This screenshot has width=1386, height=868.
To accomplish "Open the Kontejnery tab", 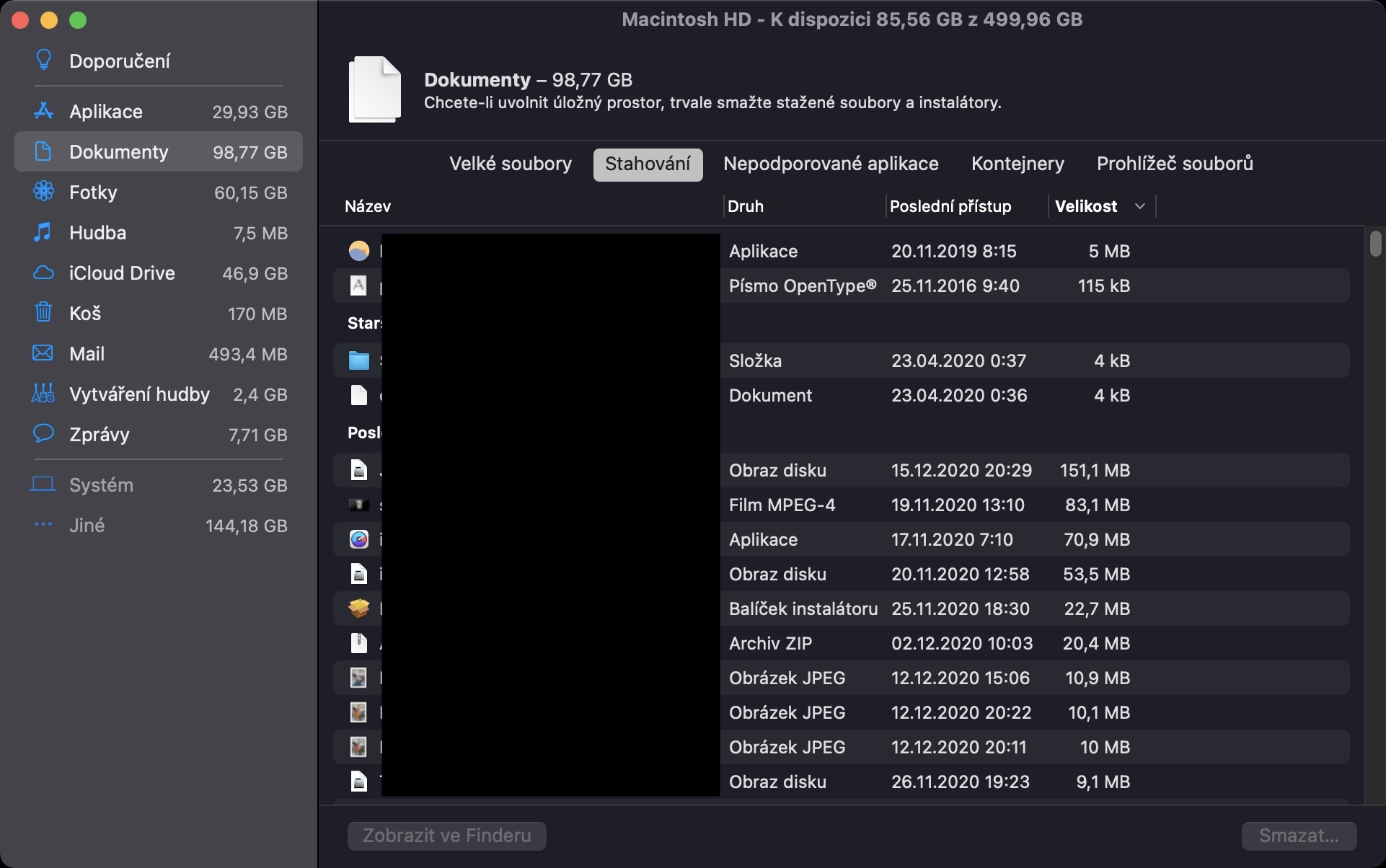I will tap(1017, 164).
